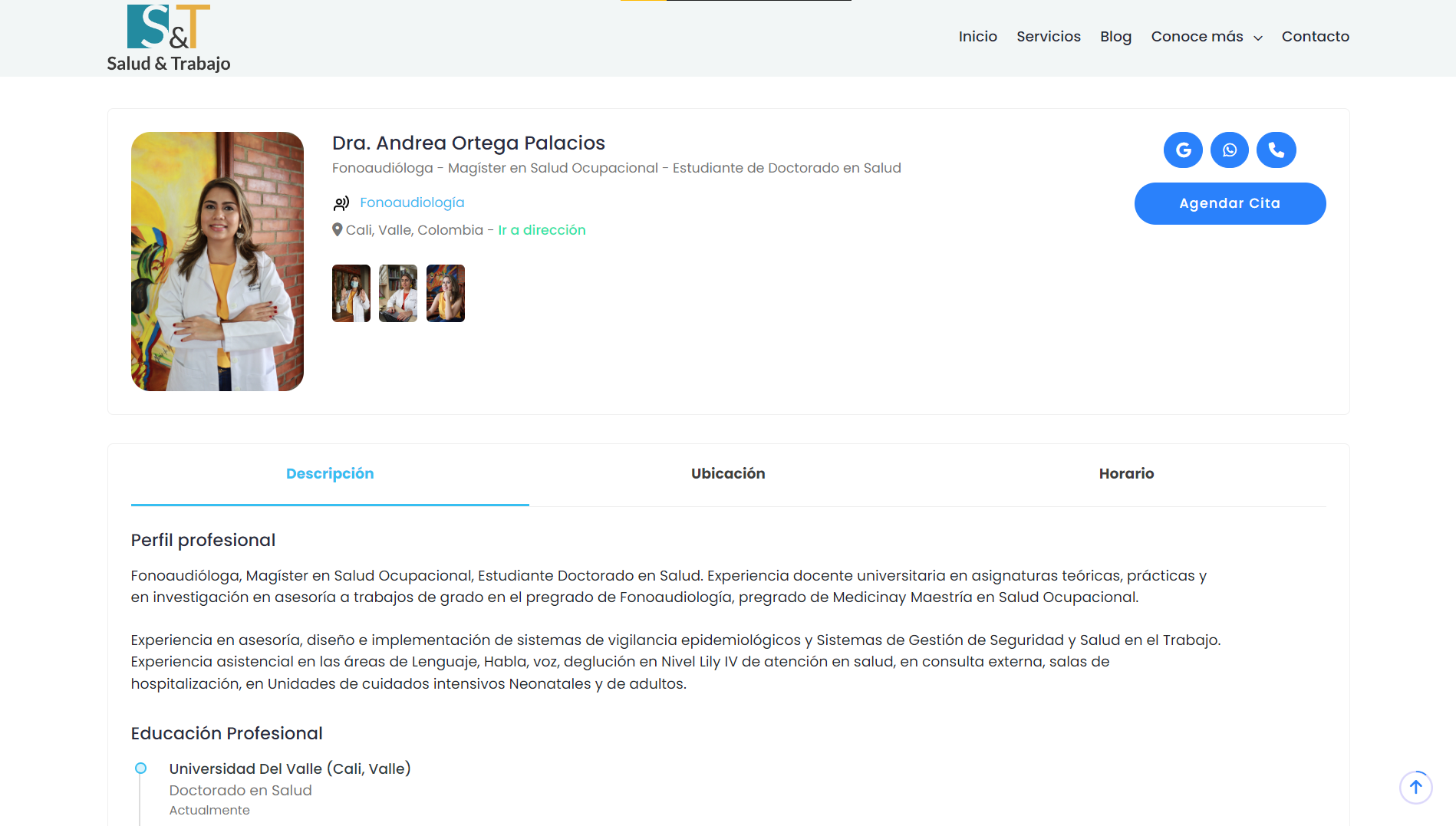The image size is (1456, 826).
Task: Open the Google profile icon button
Action: (x=1183, y=150)
